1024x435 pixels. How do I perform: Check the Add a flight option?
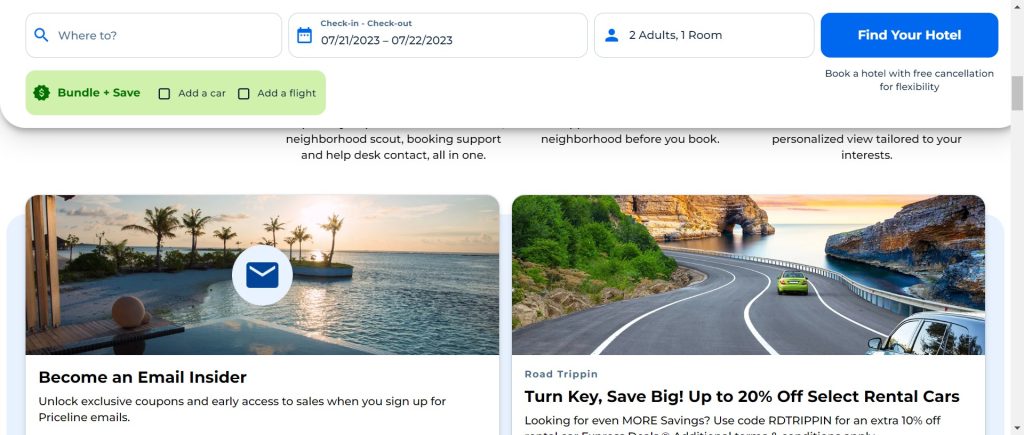click(243, 94)
